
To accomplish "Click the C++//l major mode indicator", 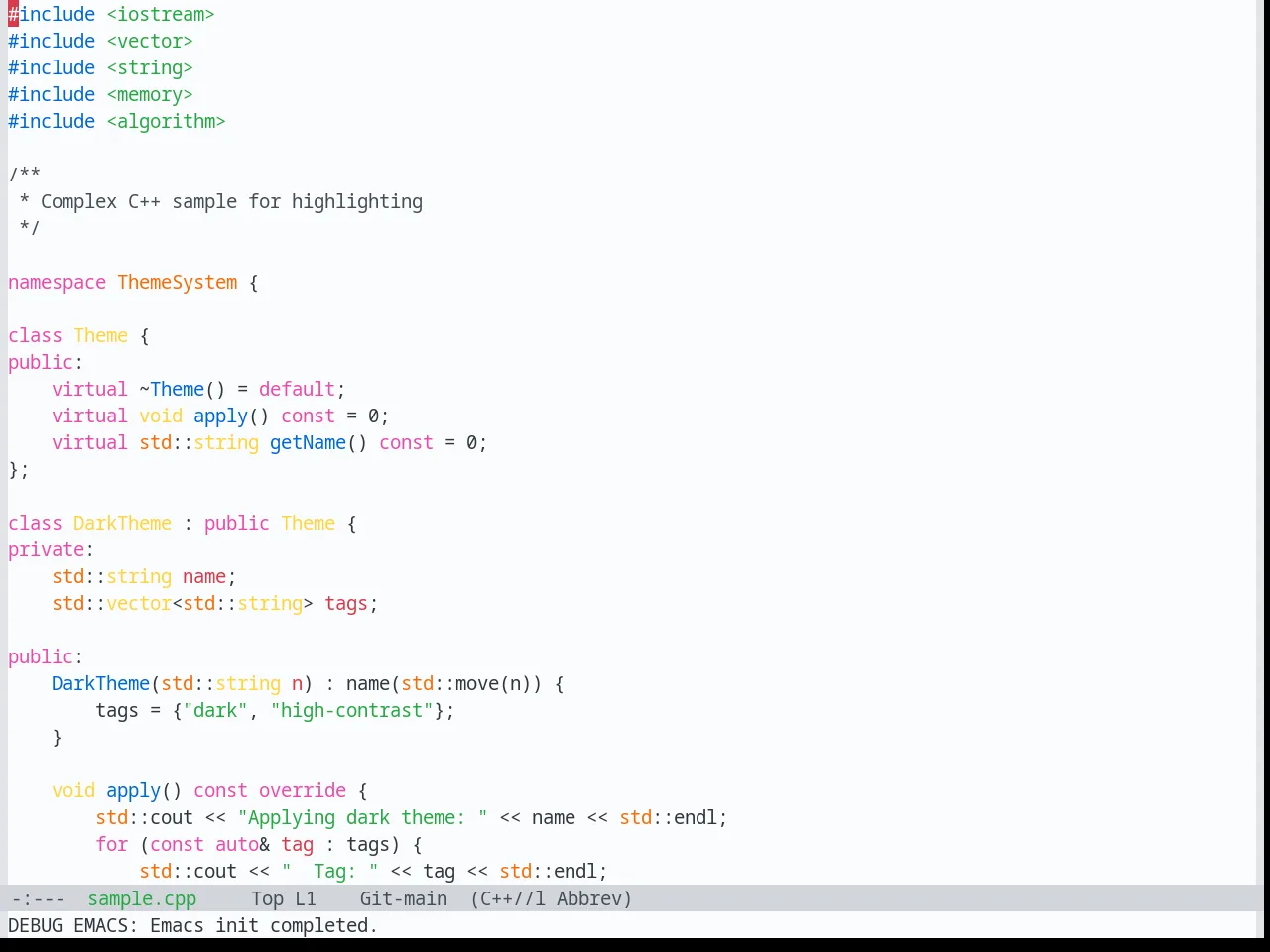I will [508, 898].
